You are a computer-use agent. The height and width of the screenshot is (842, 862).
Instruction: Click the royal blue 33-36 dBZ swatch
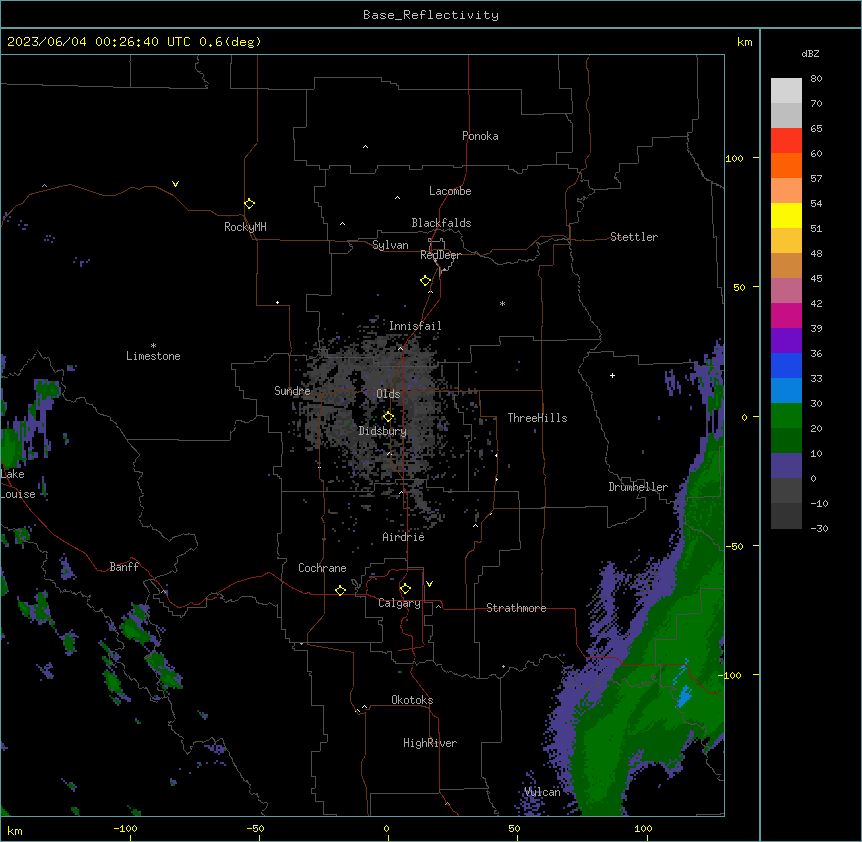pyautogui.click(x=786, y=365)
